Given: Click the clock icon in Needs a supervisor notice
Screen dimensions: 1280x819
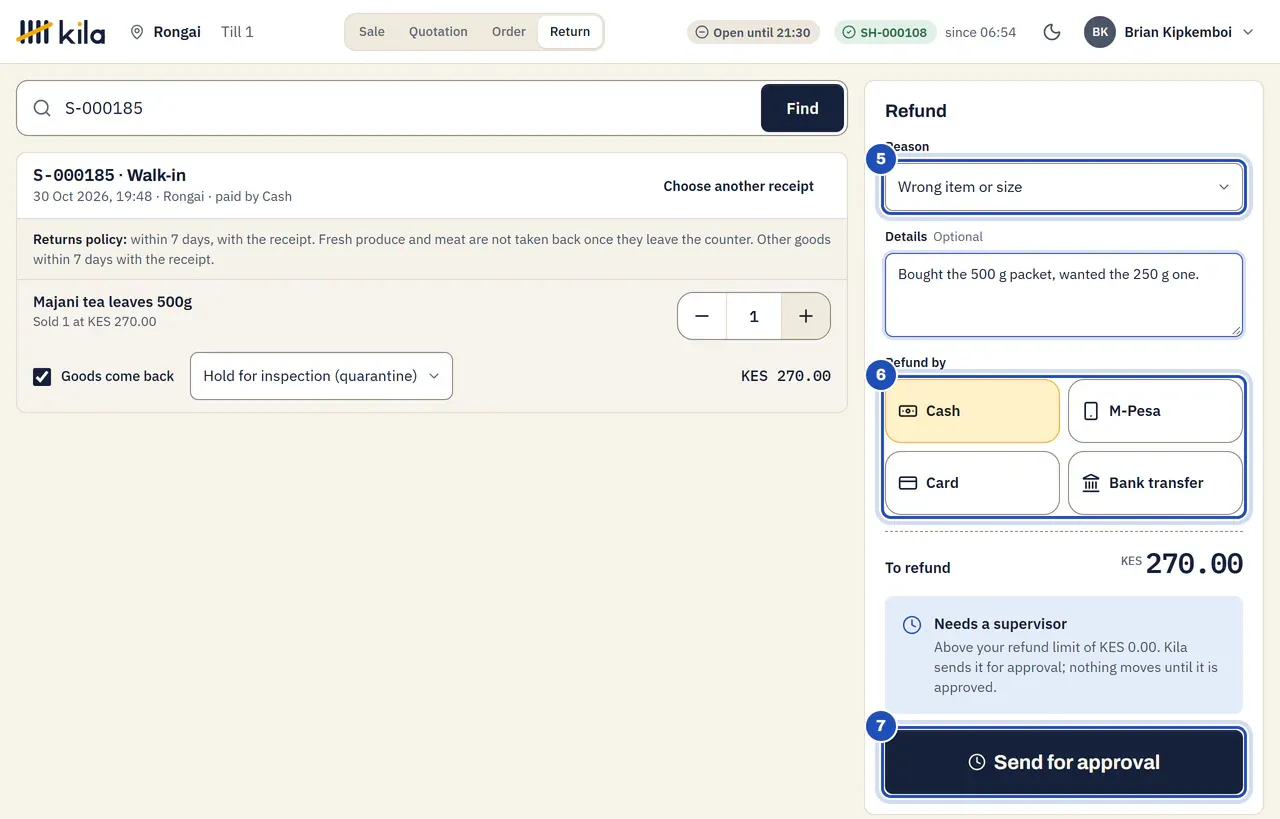Looking at the screenshot, I should [912, 625].
